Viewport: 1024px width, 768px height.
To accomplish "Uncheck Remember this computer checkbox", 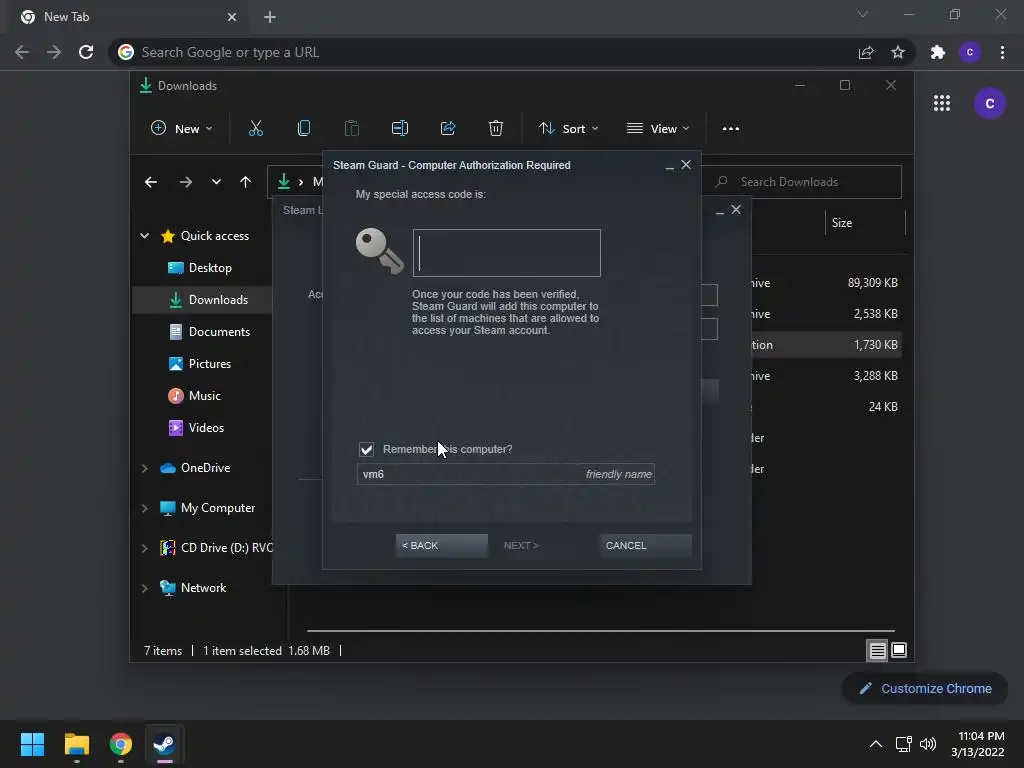I will (x=366, y=449).
